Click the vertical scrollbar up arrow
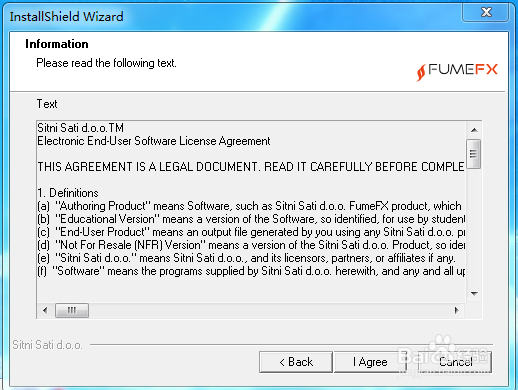The width and height of the screenshot is (518, 390). pos(474,130)
